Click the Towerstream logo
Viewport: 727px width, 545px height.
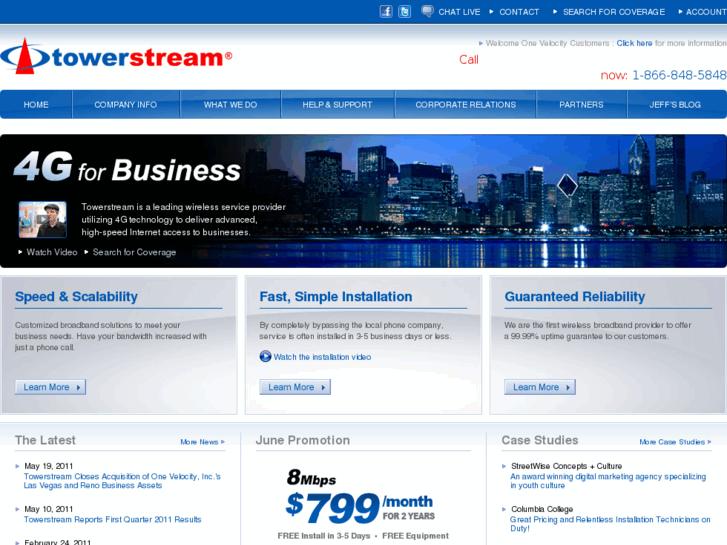[x=116, y=57]
